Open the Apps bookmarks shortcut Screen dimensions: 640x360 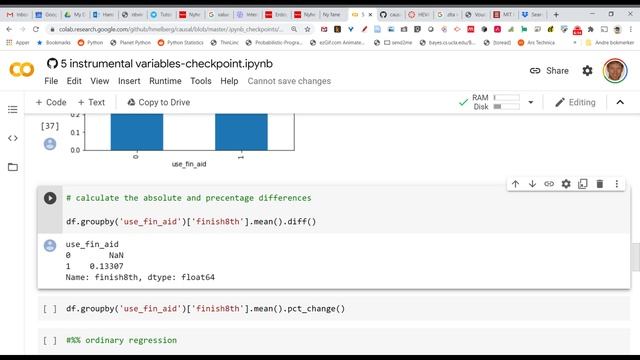coord(17,42)
